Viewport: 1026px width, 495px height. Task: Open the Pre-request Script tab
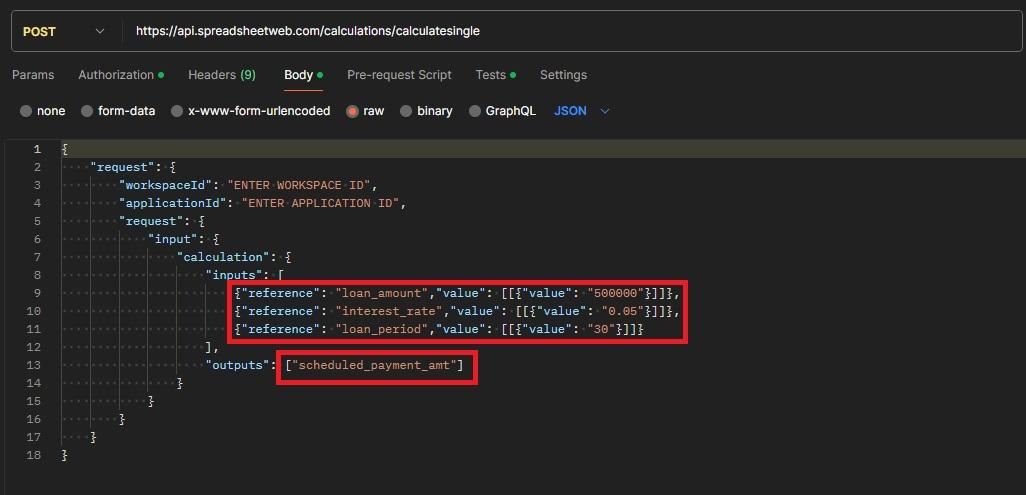(399, 75)
